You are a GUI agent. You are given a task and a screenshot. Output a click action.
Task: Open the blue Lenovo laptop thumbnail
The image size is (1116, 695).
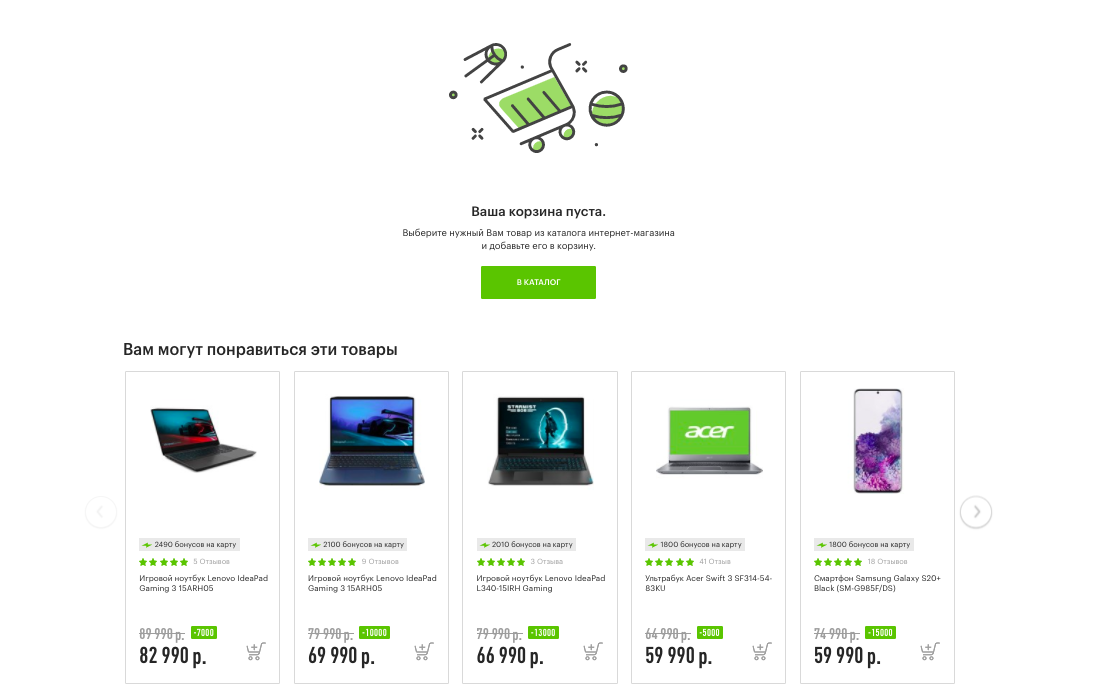pos(372,441)
